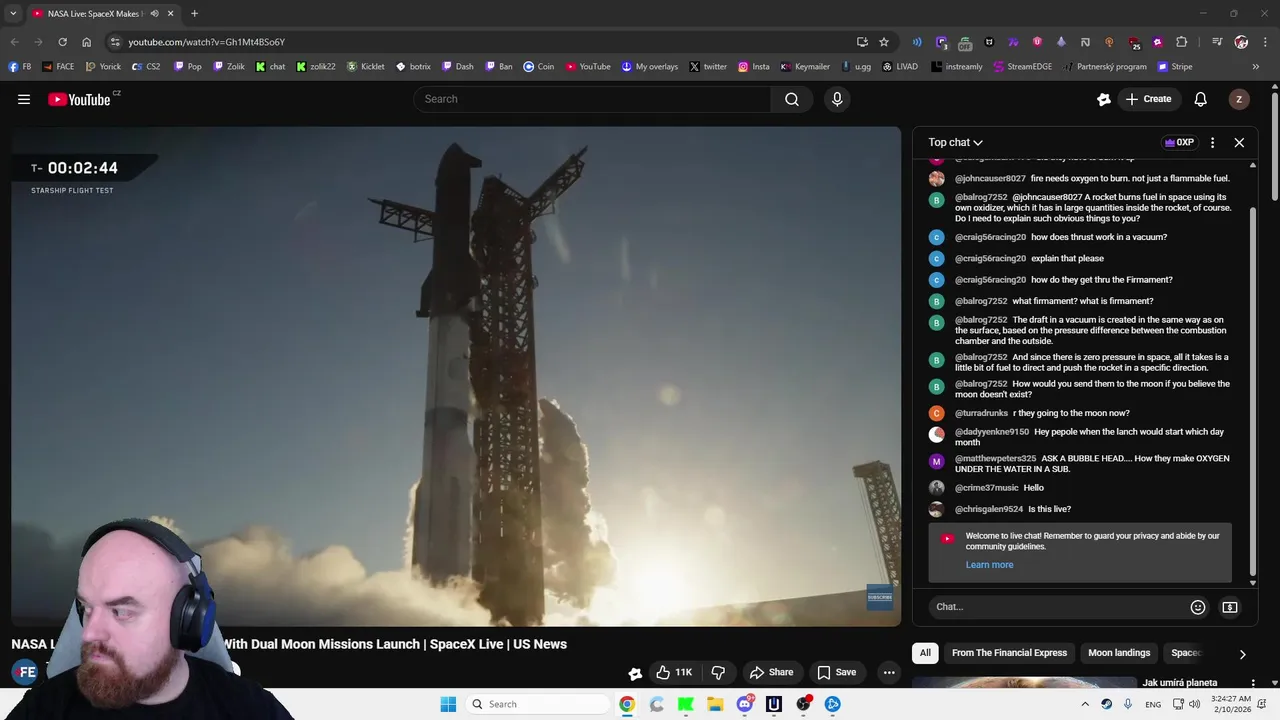Open the YouTube guide hamburger menu
Screen dimensions: 1280x720
(x=24, y=99)
